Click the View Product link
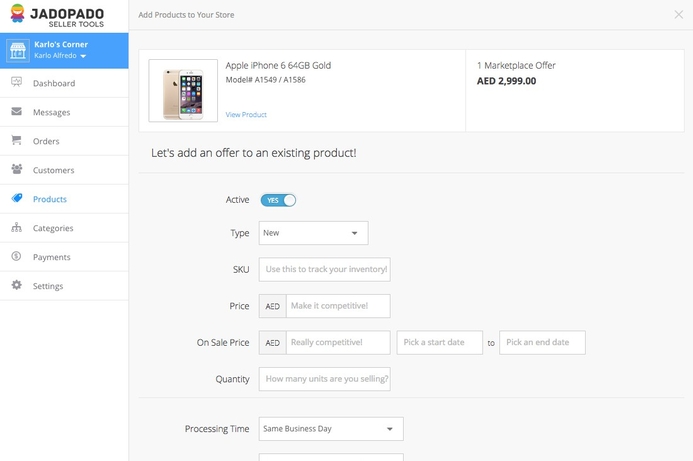 click(x=246, y=114)
